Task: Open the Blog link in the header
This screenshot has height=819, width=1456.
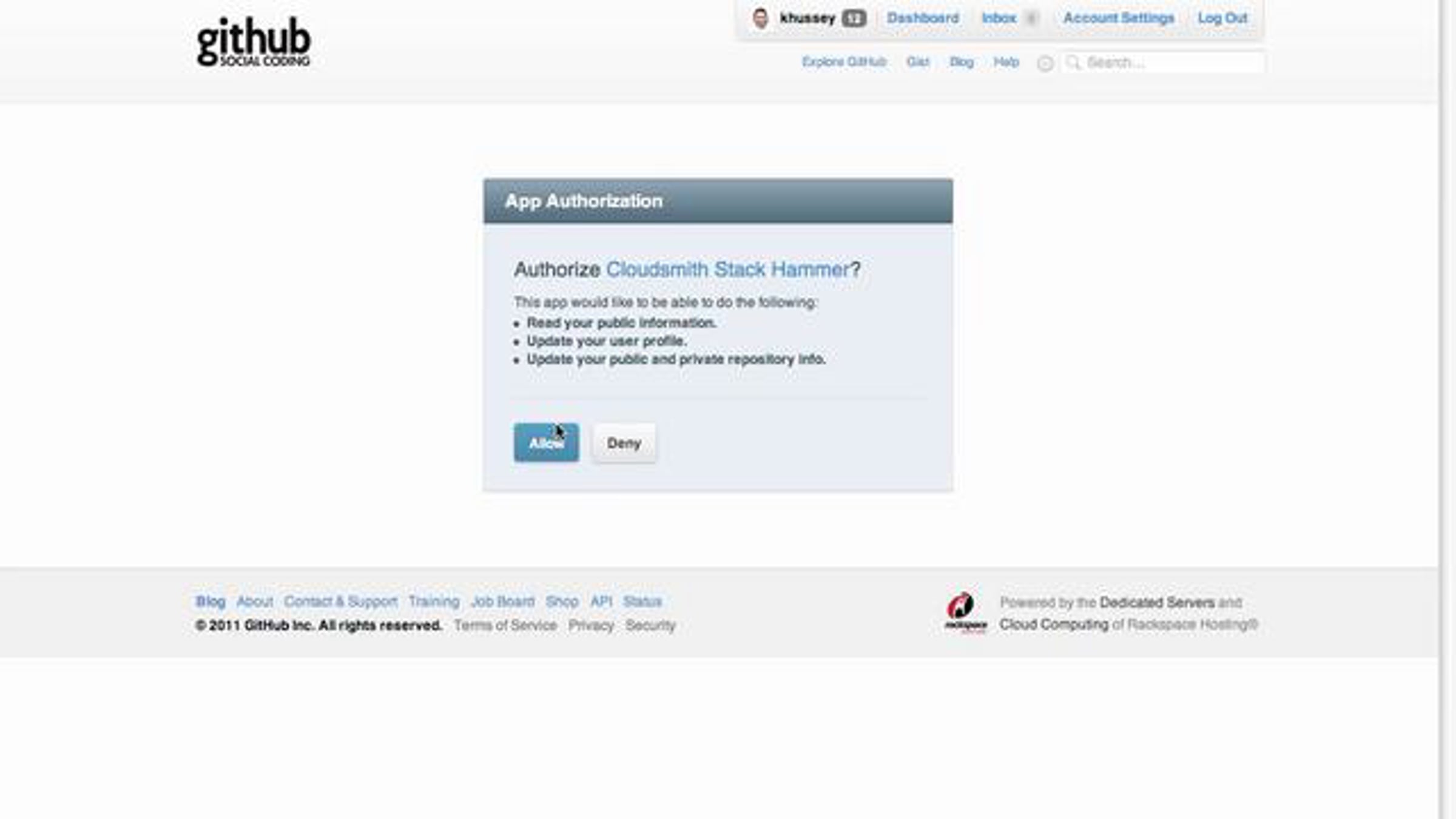Action: (962, 62)
